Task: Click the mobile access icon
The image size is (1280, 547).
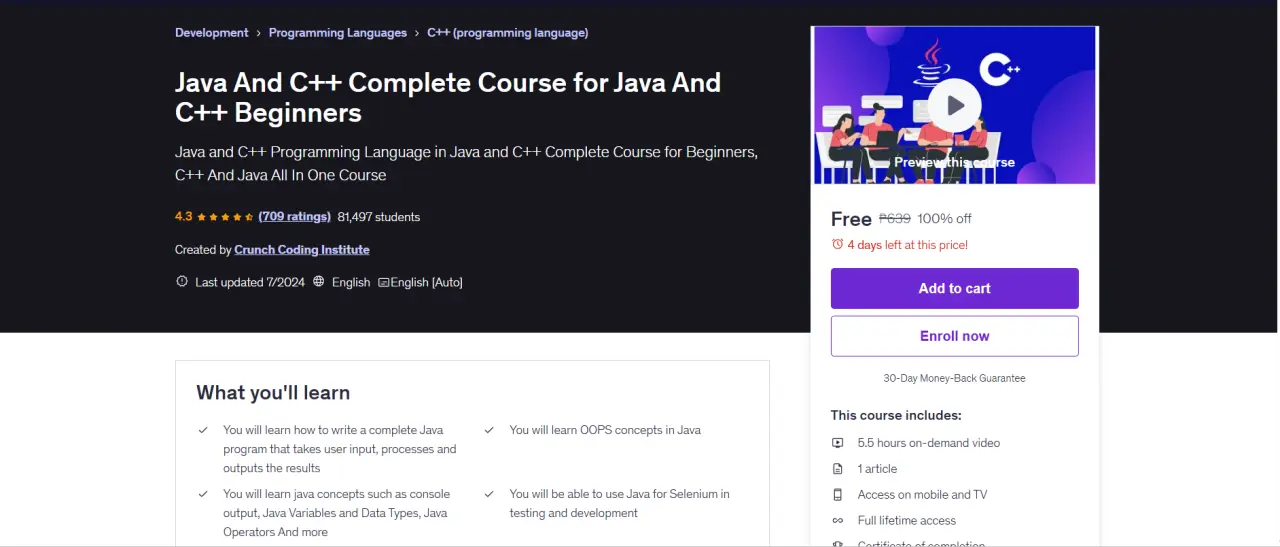Action: [x=838, y=495]
